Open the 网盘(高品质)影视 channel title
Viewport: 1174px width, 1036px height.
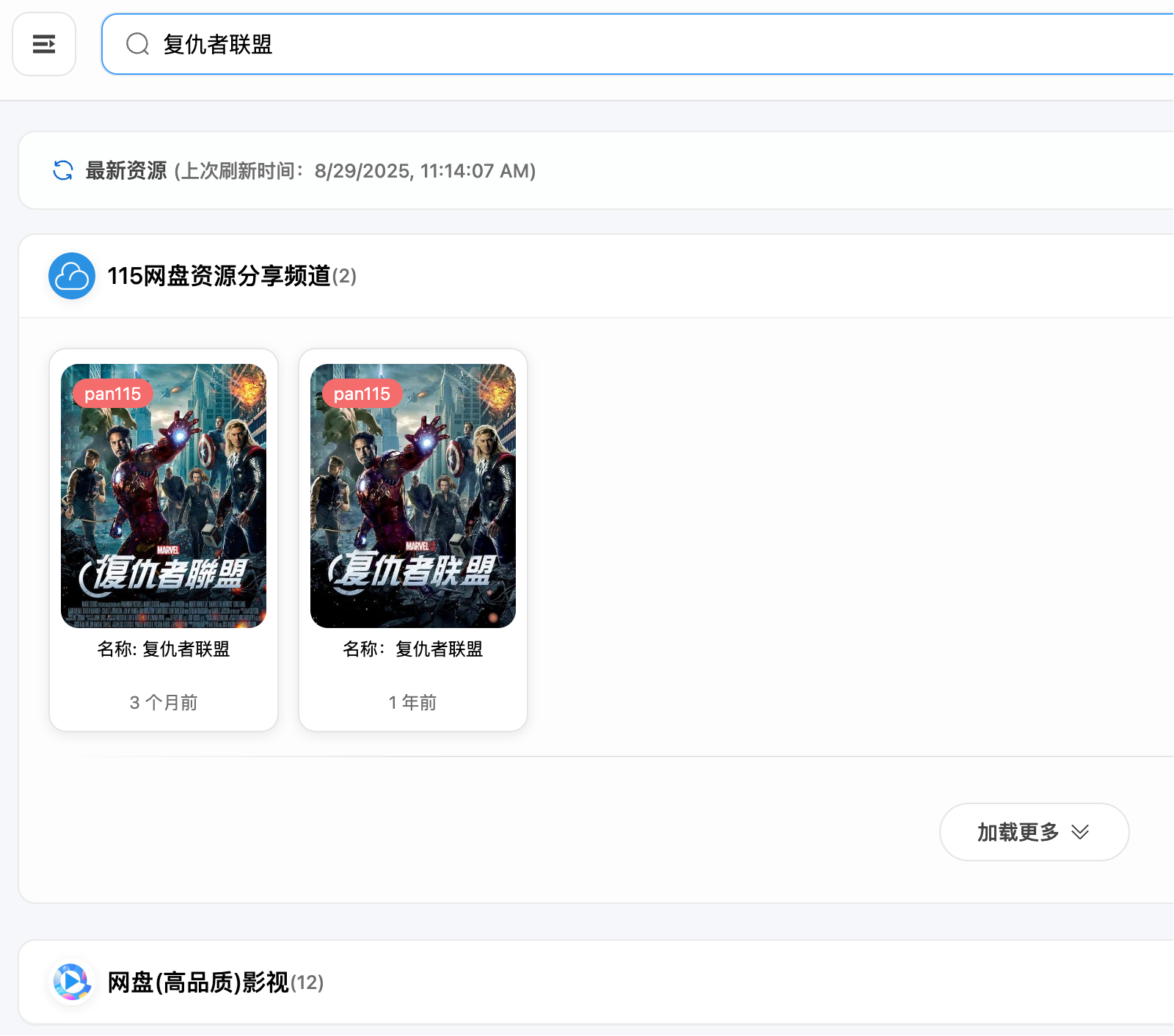pyautogui.click(x=198, y=982)
